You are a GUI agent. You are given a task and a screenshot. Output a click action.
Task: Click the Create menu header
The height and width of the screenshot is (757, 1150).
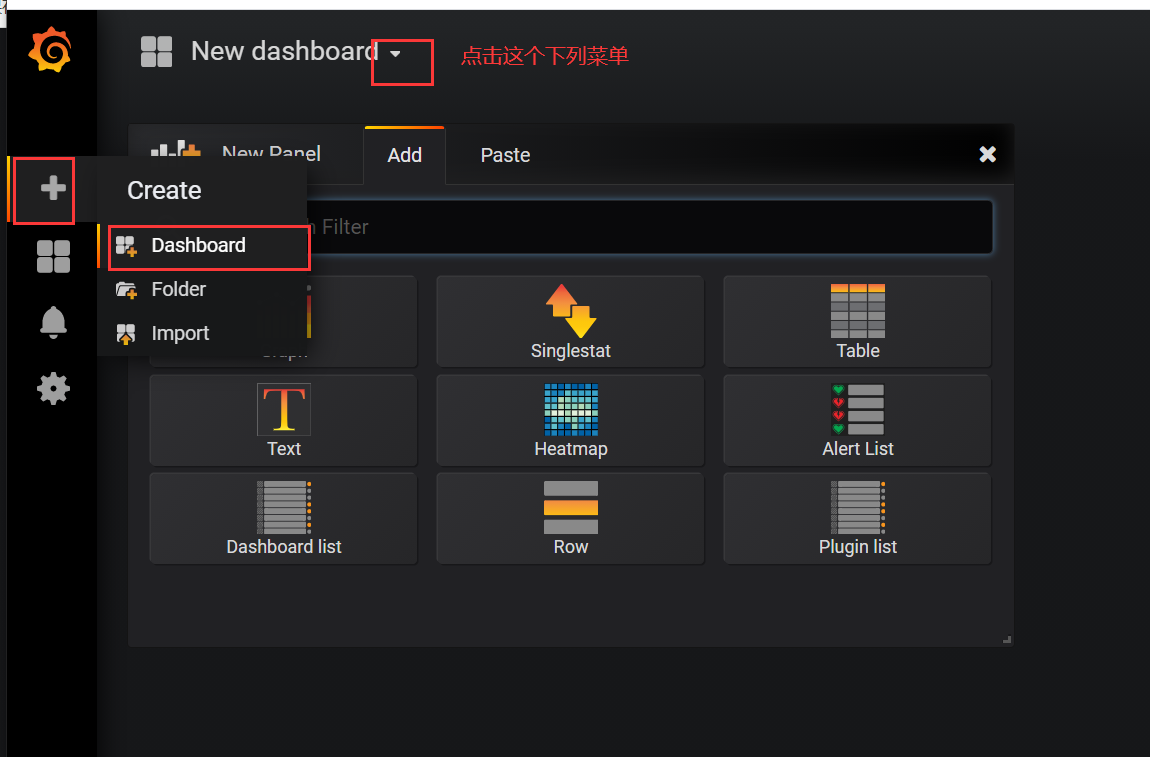click(x=164, y=191)
